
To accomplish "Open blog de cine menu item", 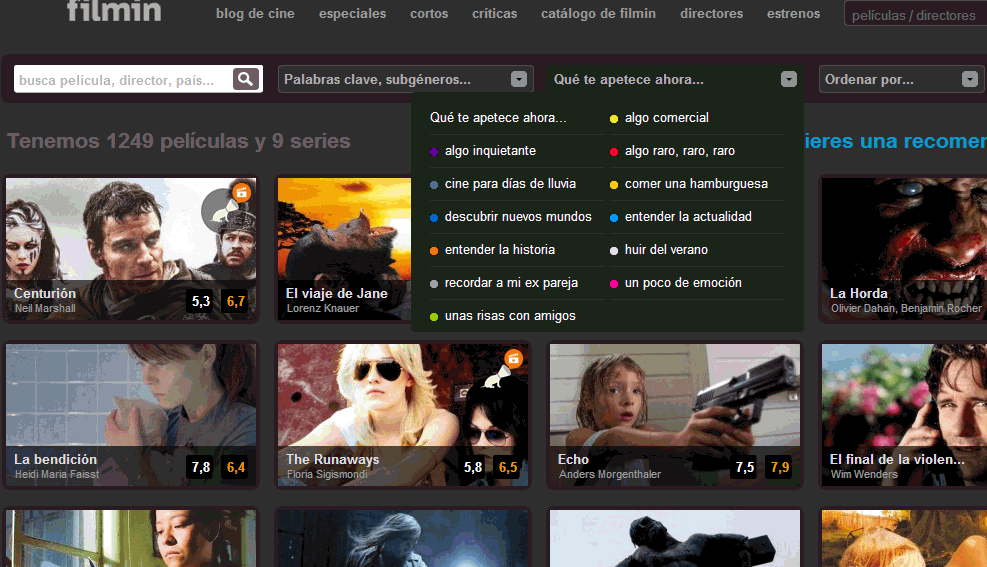I will [255, 13].
